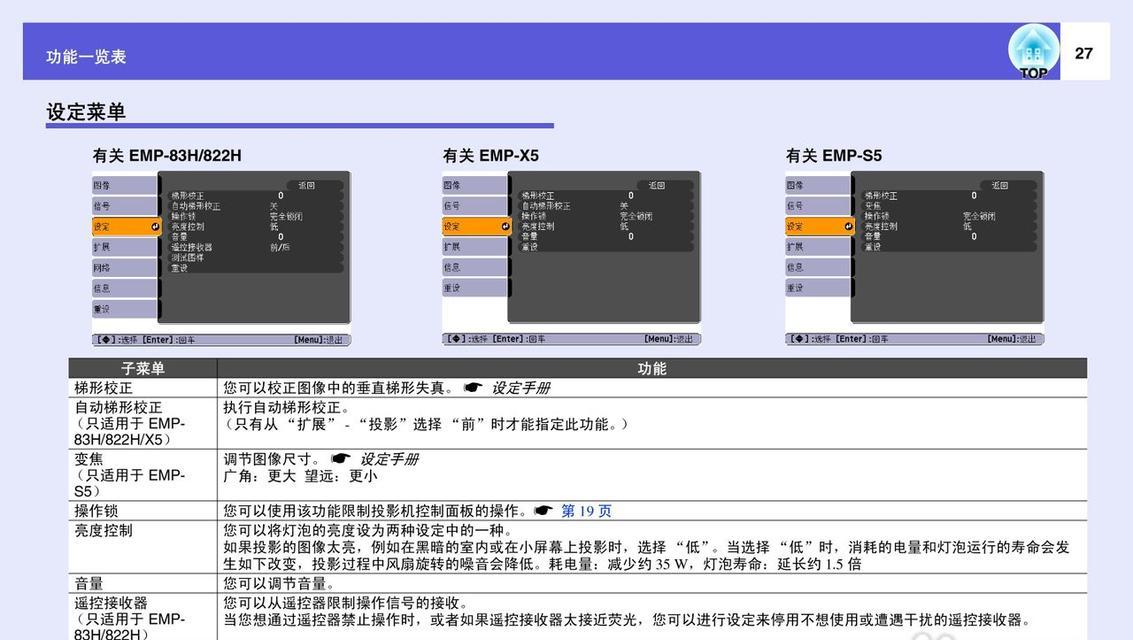
Task: Select 信号 tab in EMP-83H/822H menu
Action: pyautogui.click(x=124, y=206)
